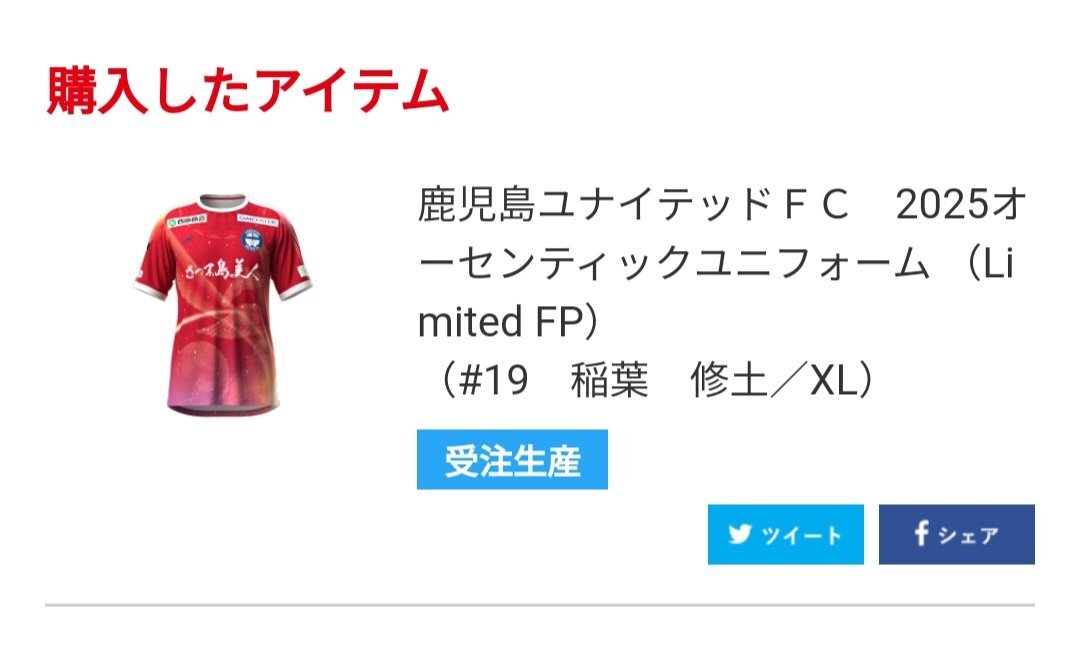
Task: Click the white calligraphy sponsor text on jersey
Action: pos(221,269)
